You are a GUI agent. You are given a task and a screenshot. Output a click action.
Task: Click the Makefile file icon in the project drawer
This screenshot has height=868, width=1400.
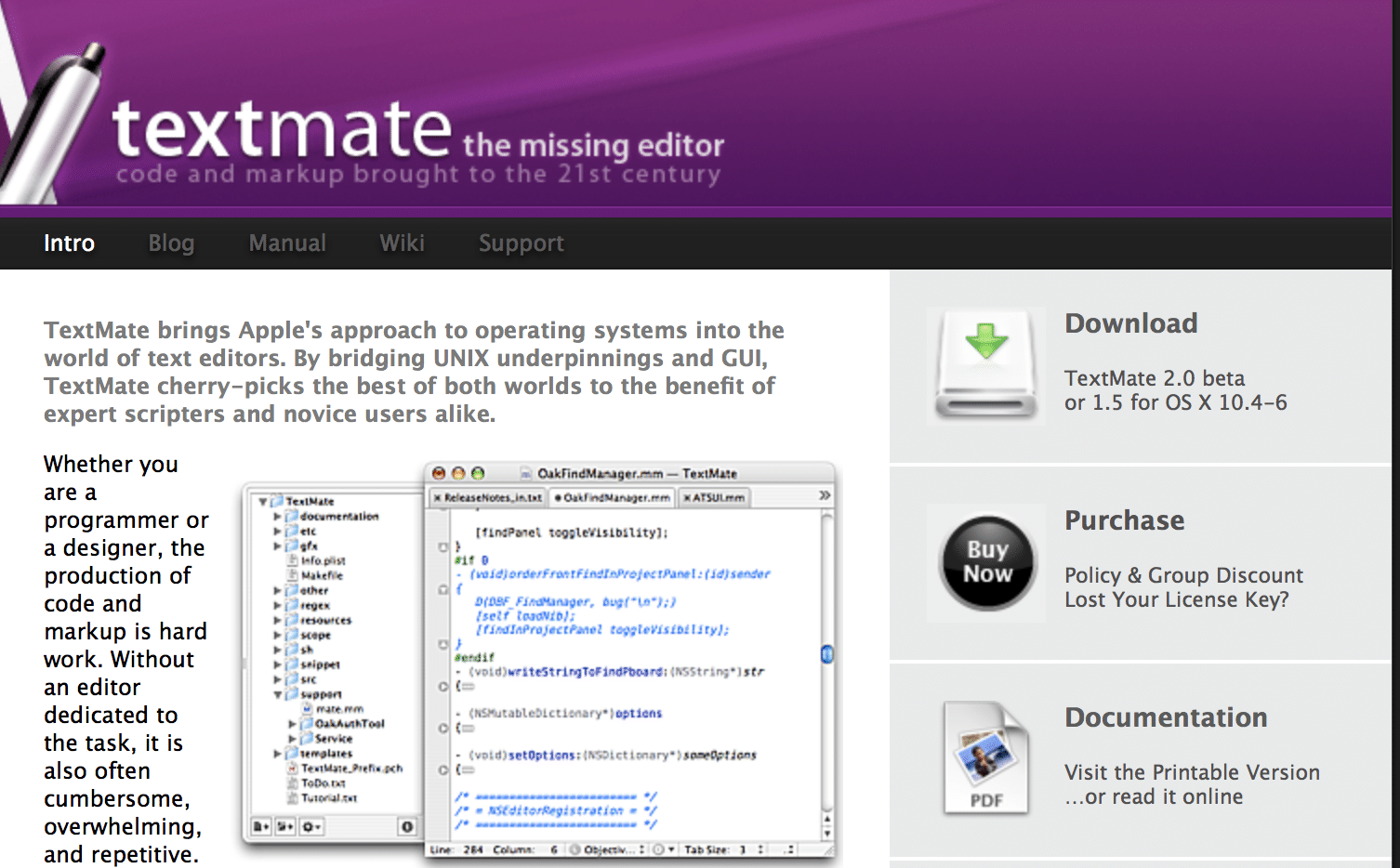pos(293,575)
